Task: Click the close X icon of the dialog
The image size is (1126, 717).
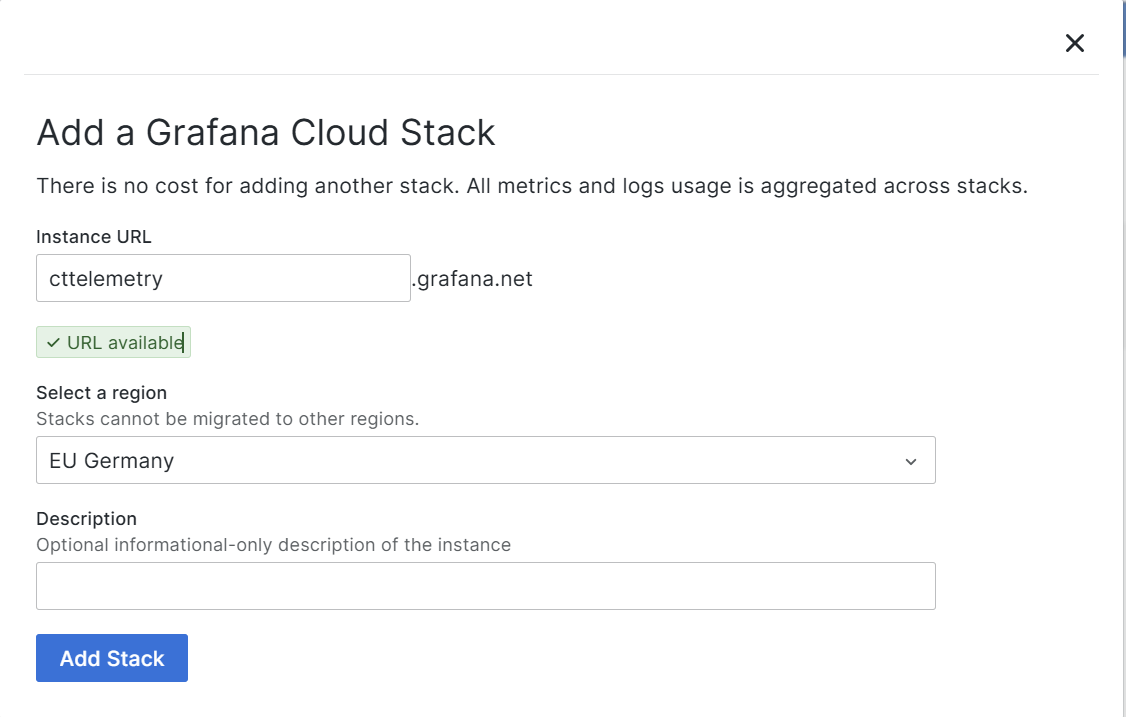Action: point(1074,43)
